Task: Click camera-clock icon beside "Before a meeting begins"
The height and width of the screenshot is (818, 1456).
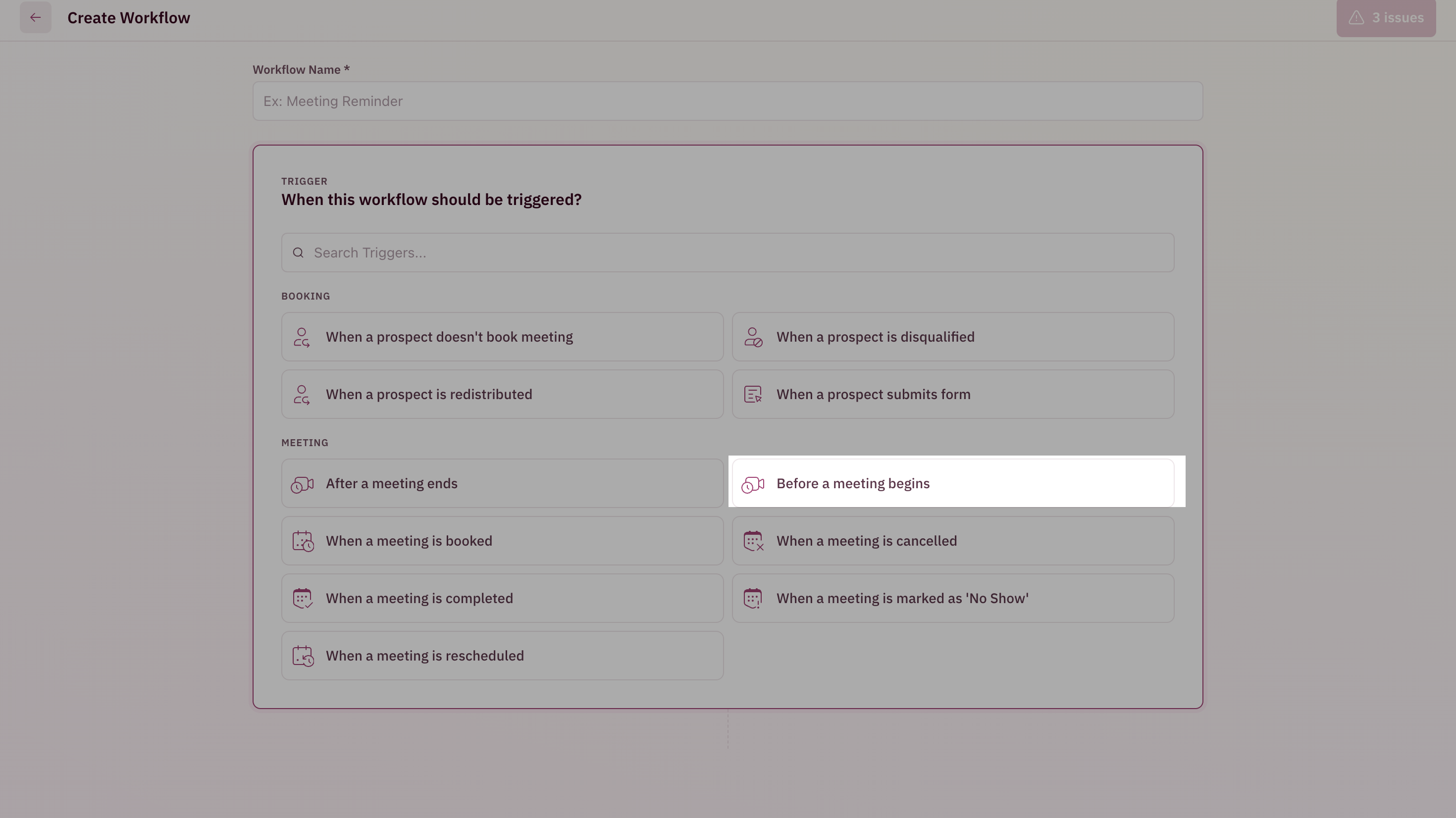Action: (753, 484)
